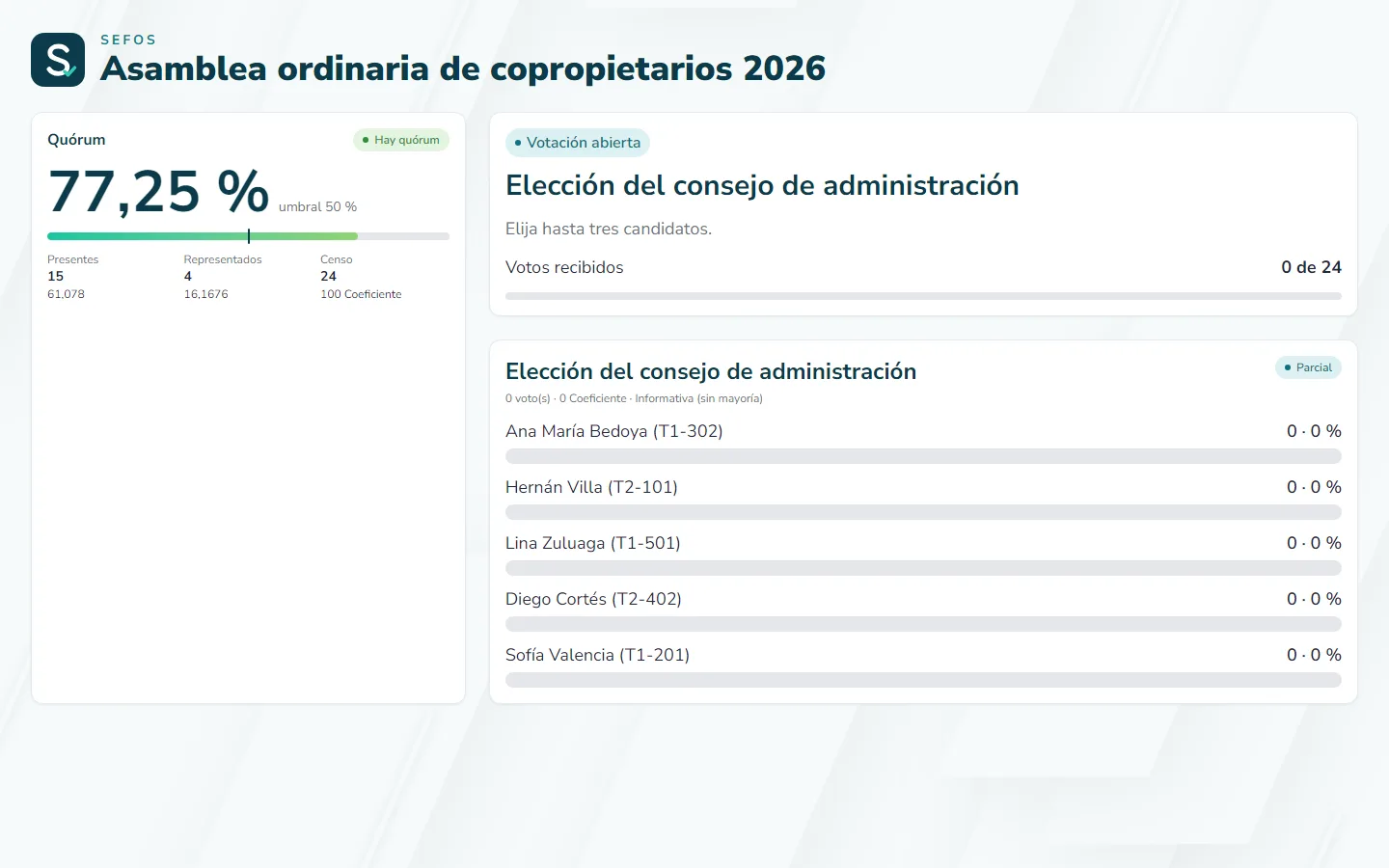Viewport: 1389px width, 868px height.
Task: Select the Representados count 4
Action: click(188, 276)
